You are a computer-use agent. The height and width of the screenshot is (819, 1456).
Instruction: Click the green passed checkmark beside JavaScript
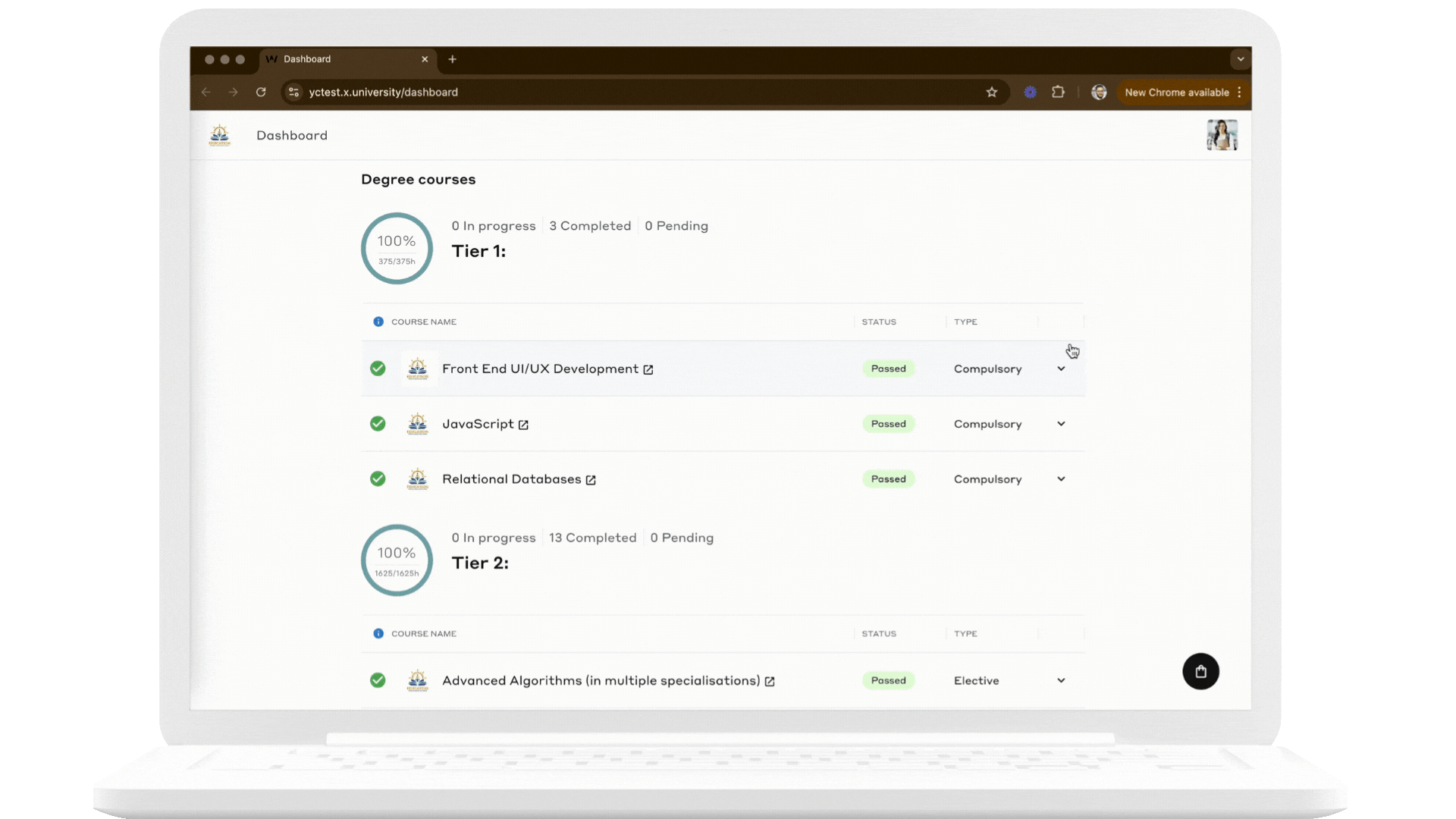pos(378,423)
